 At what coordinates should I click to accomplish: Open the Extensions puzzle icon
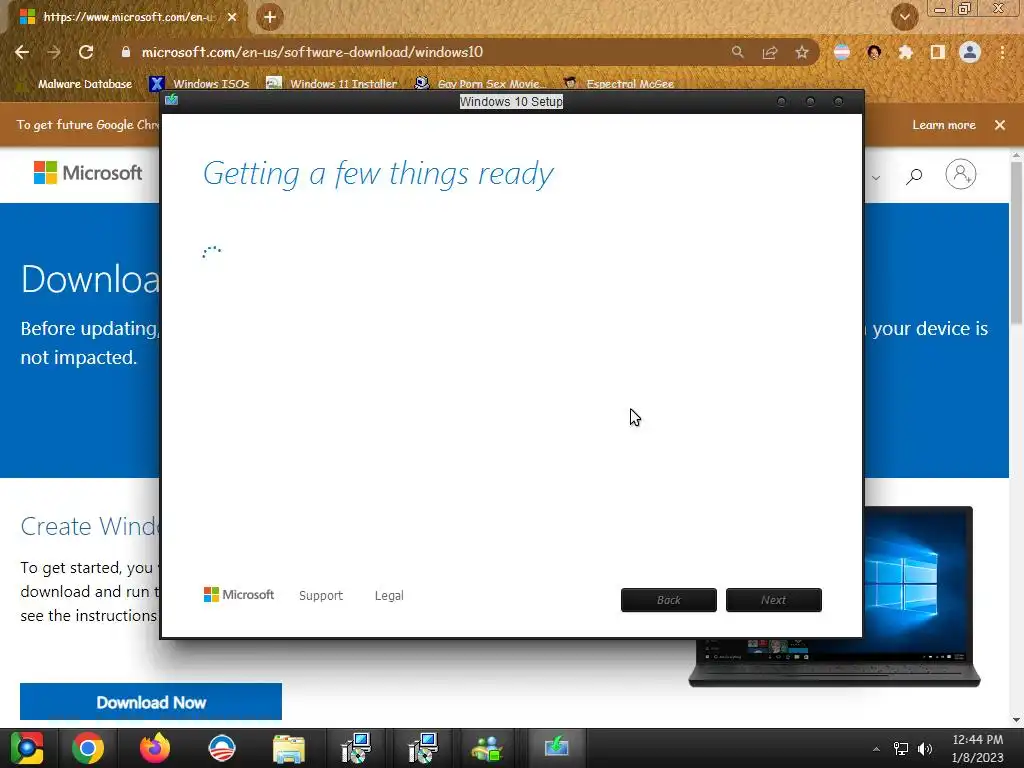[x=906, y=52]
